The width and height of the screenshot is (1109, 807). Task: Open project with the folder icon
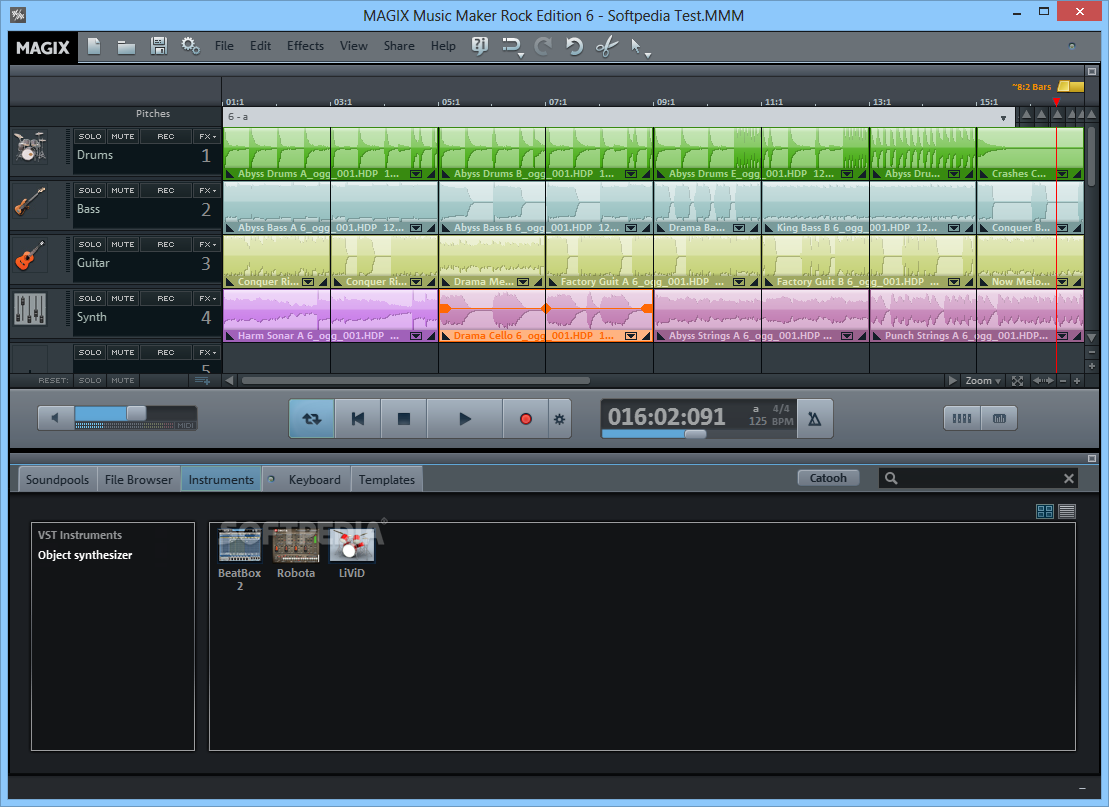[126, 47]
